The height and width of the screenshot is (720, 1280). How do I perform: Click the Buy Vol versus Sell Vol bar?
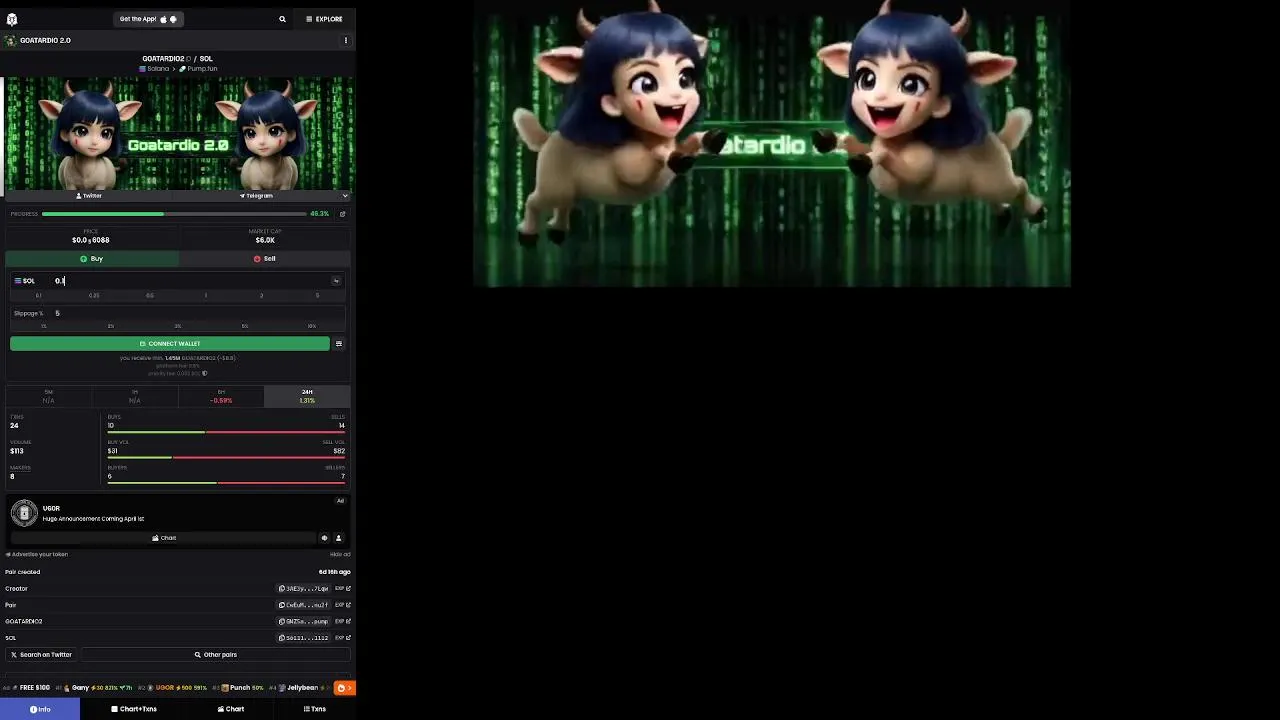226,458
